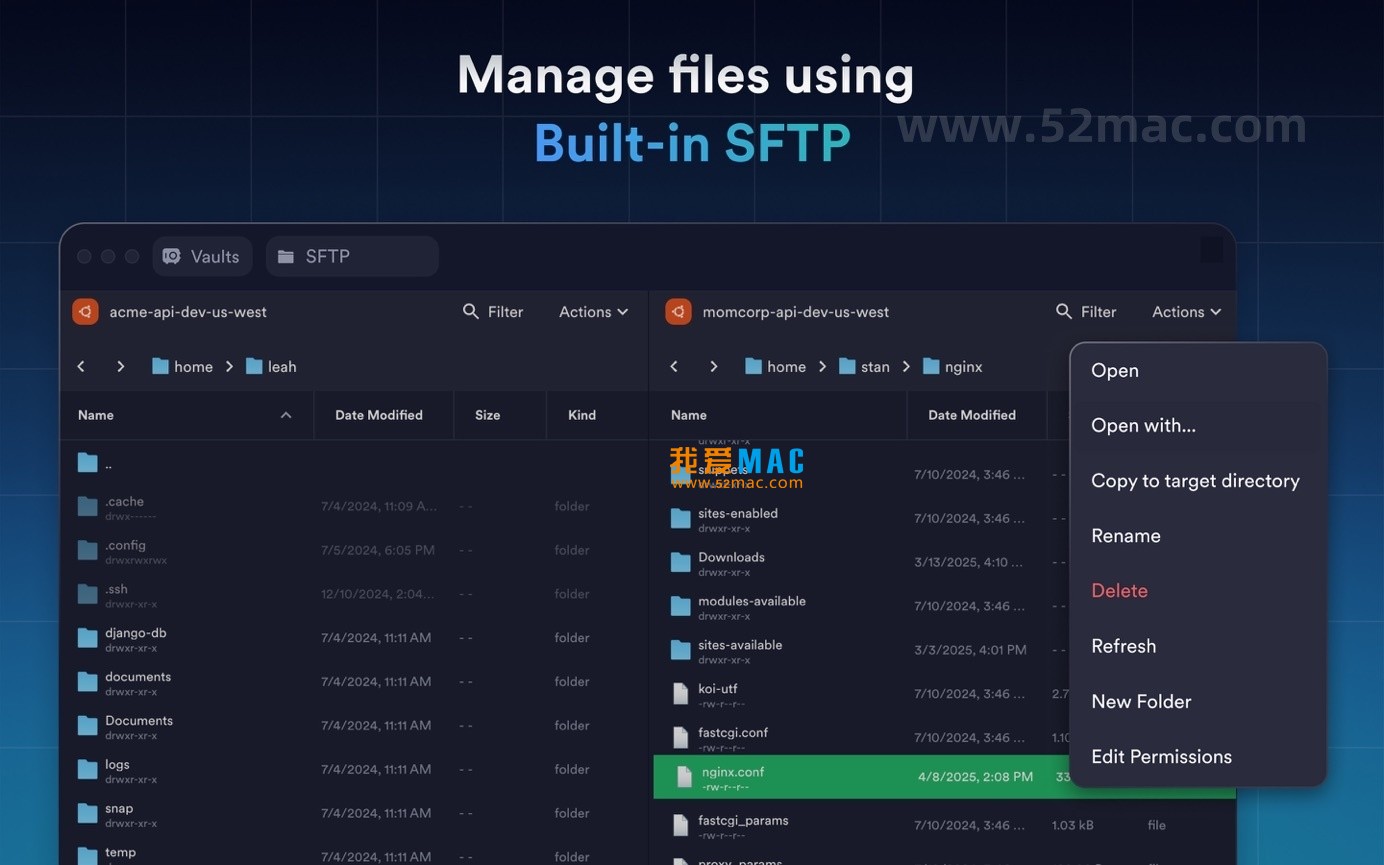
Task: Select the .cache folder icon
Action: pos(88,507)
